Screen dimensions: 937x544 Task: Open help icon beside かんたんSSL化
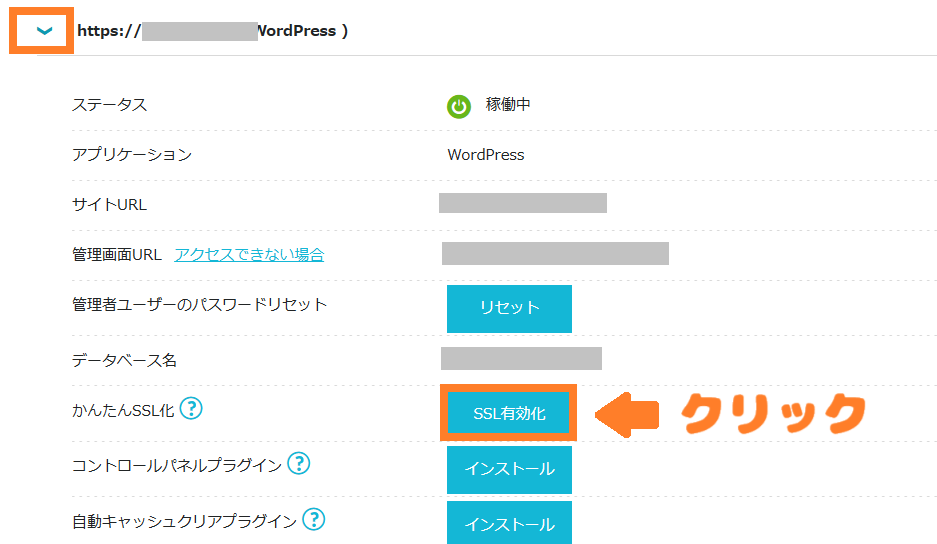pyautogui.click(x=191, y=408)
